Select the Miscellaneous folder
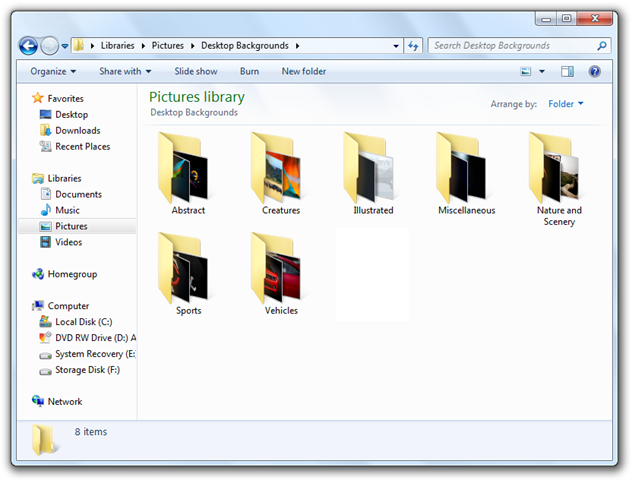The height and width of the screenshot is (480, 632). coord(466,173)
